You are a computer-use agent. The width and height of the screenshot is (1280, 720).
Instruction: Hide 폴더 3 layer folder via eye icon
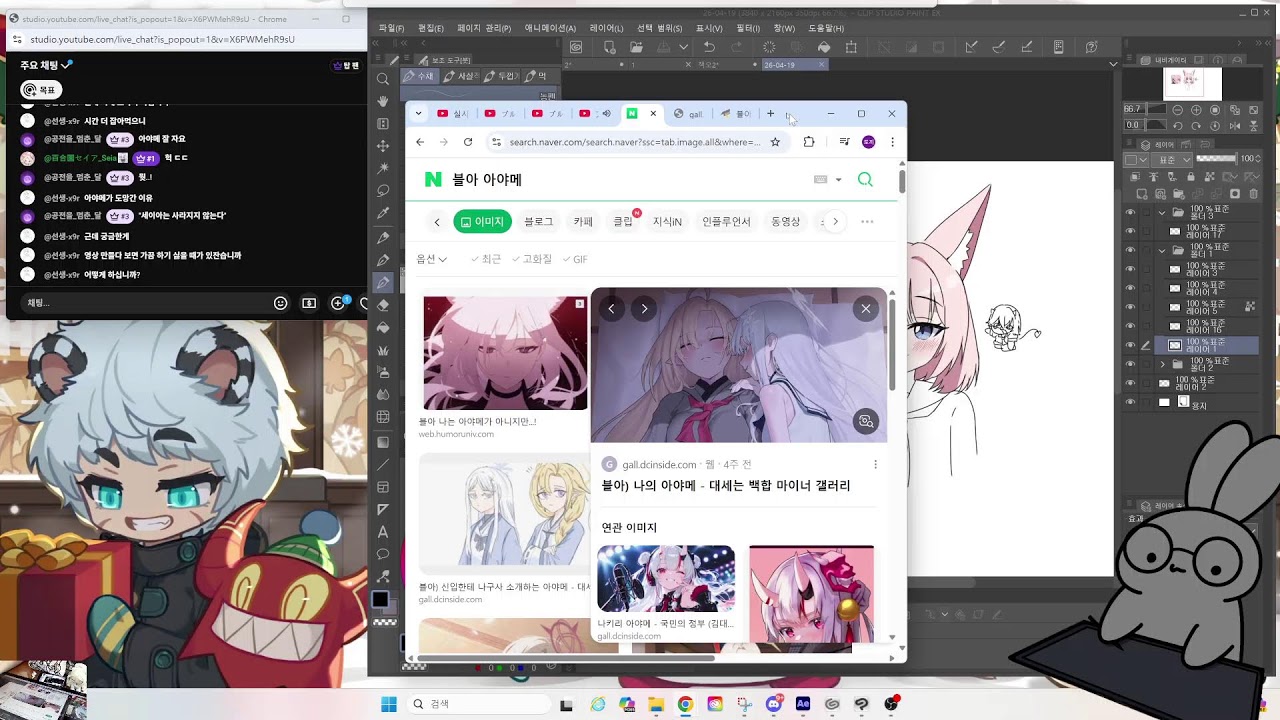1131,213
